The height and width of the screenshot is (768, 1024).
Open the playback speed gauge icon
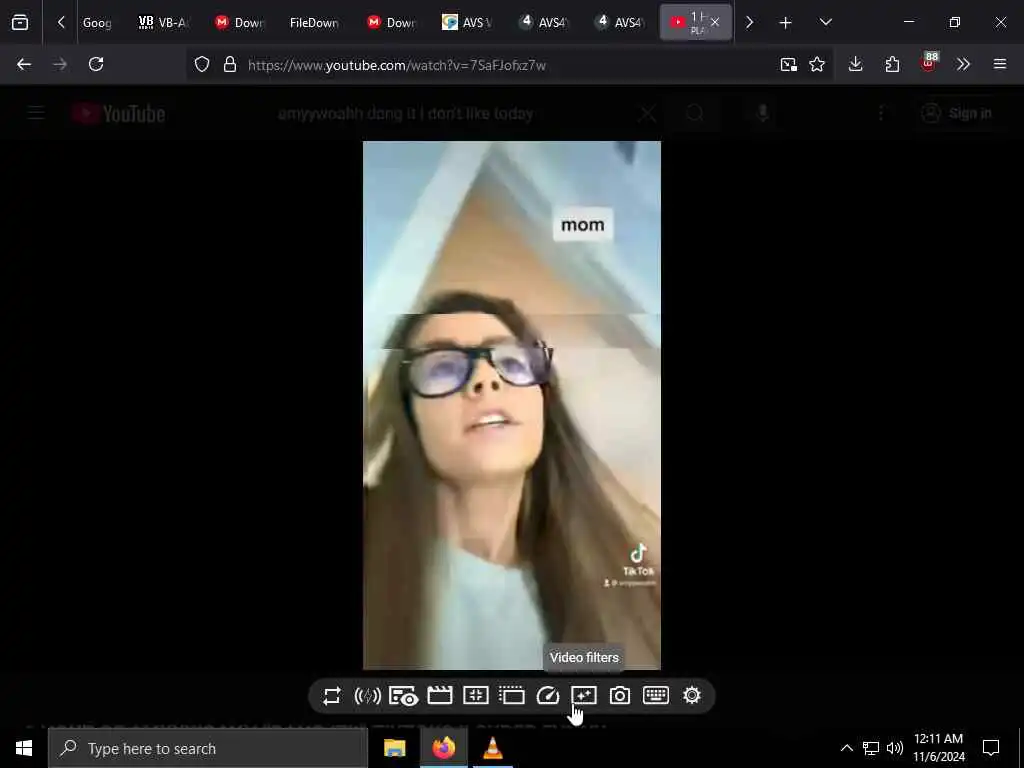[x=547, y=696]
